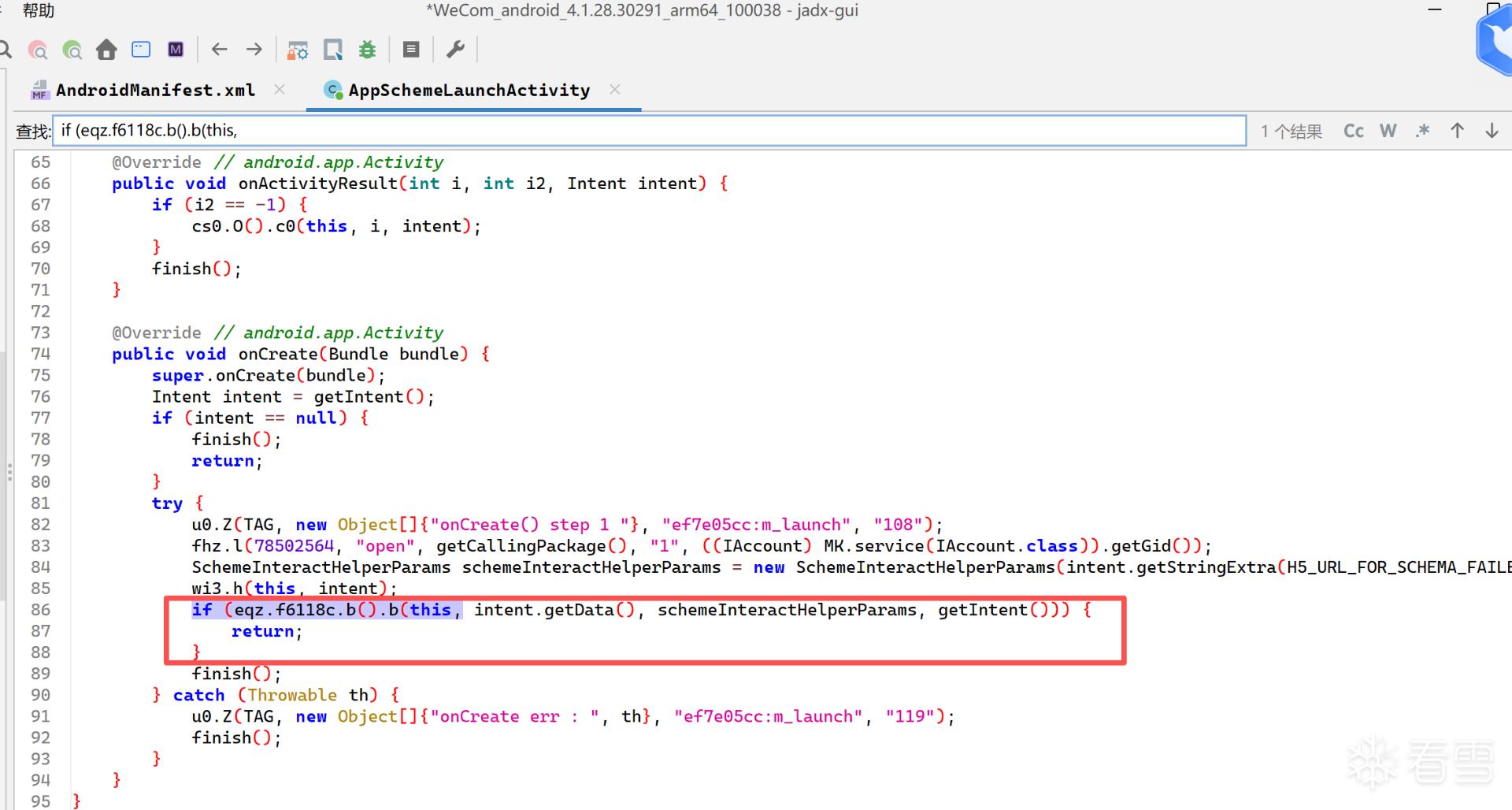This screenshot has width=1512, height=810.
Task: Open the log viewer icon
Action: click(411, 50)
